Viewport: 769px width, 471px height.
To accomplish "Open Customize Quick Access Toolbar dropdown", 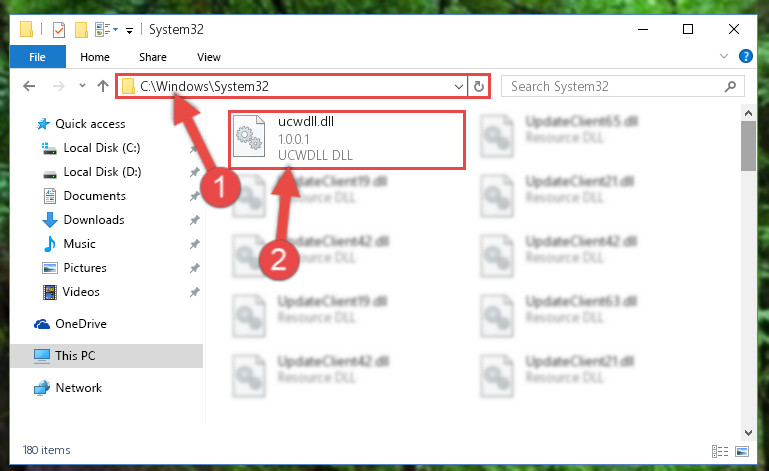I will click(129, 30).
